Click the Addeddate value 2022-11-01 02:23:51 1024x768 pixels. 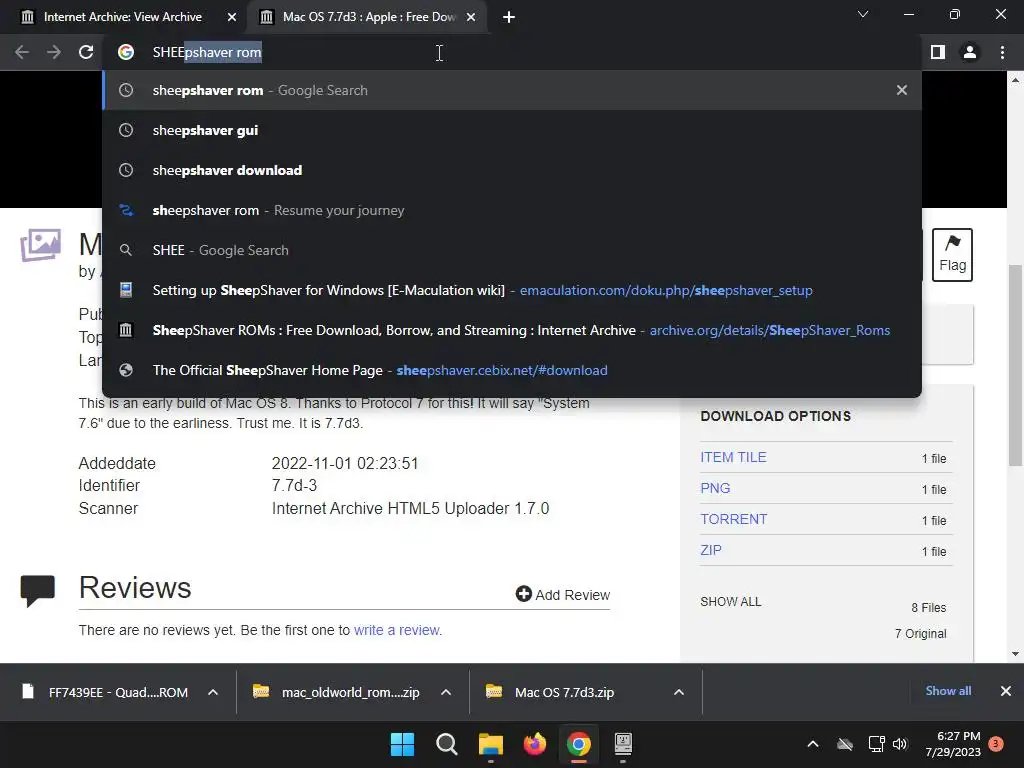[345, 463]
